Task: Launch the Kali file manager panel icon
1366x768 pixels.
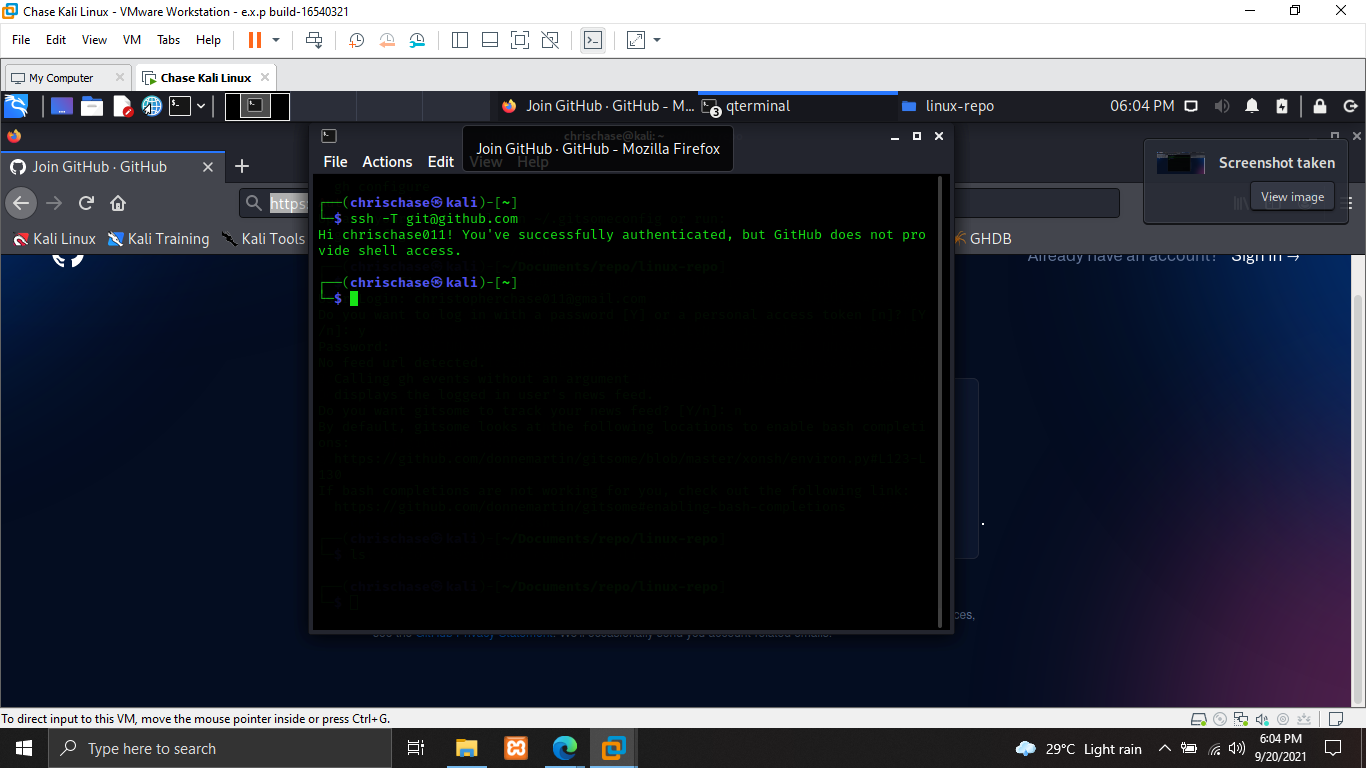Action: (92, 106)
